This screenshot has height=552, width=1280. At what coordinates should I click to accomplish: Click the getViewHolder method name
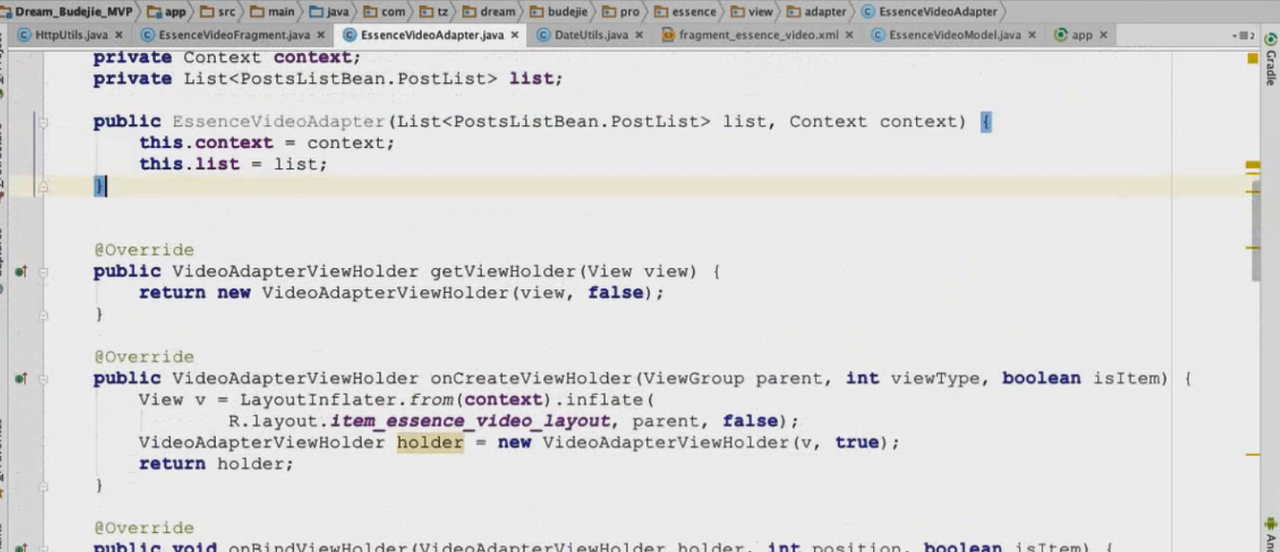503,271
